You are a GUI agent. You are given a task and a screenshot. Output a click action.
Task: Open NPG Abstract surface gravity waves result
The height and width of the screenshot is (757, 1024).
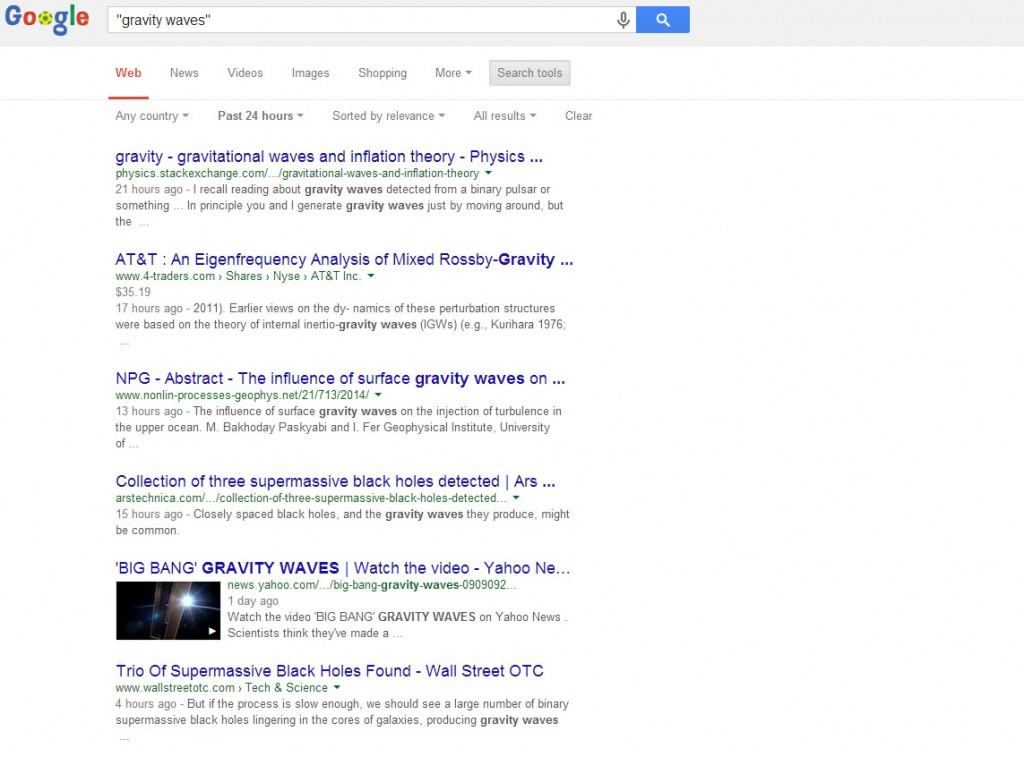(340, 378)
